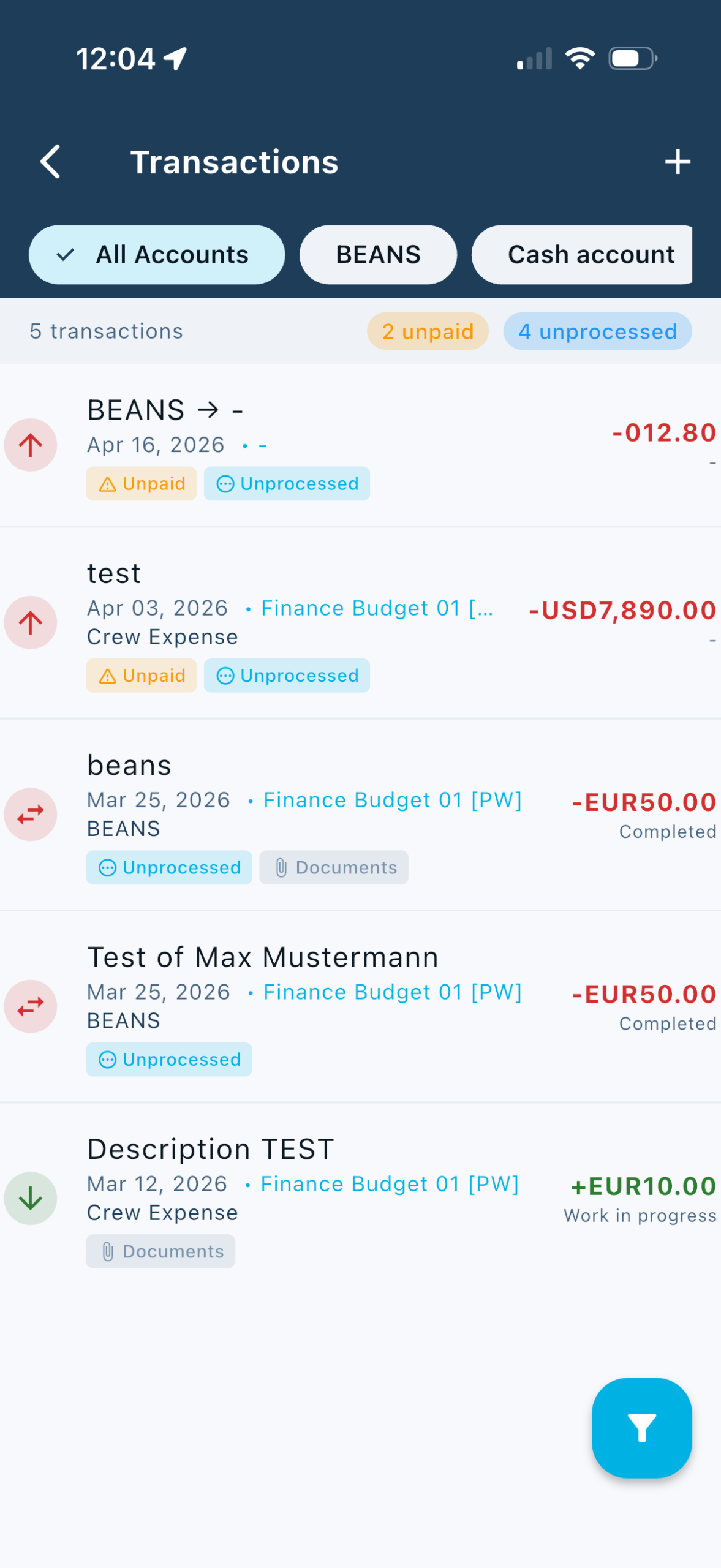
Task: Tap Unprocessed tag on Test of Max Mustermann
Action: 169,1060
